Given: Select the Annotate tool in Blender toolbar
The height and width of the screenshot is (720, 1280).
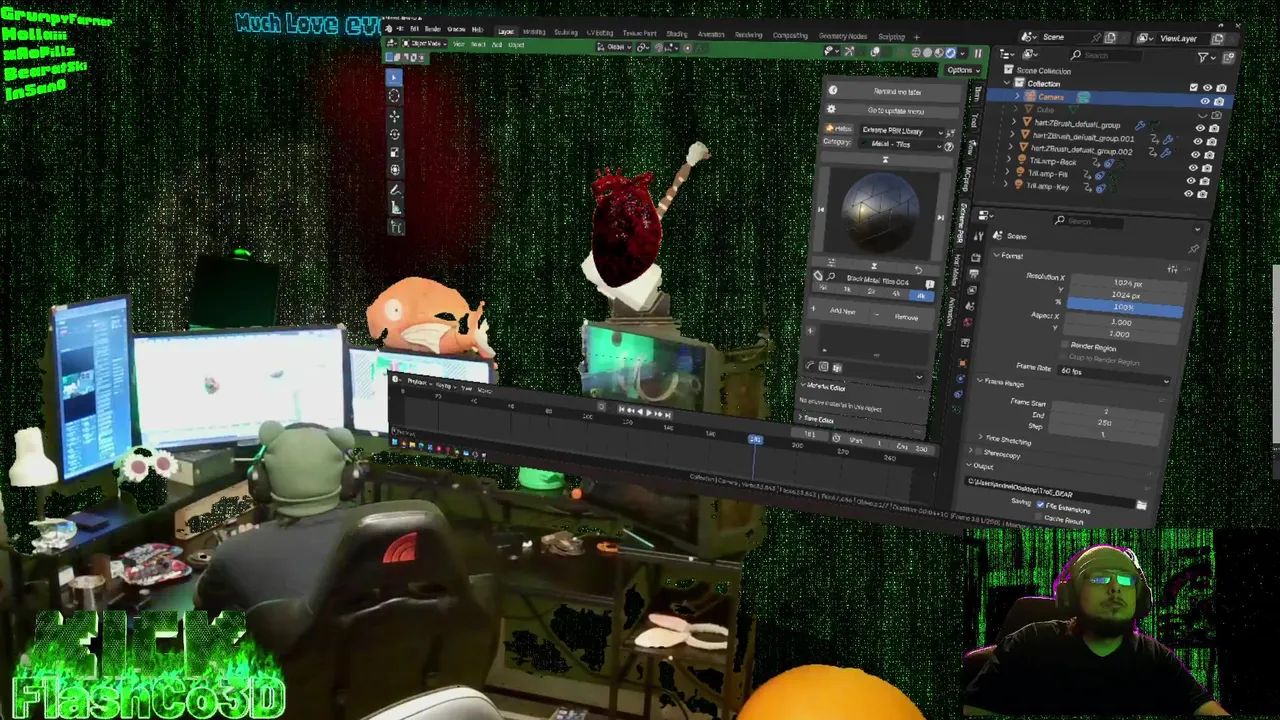Looking at the screenshot, I should click(x=395, y=190).
